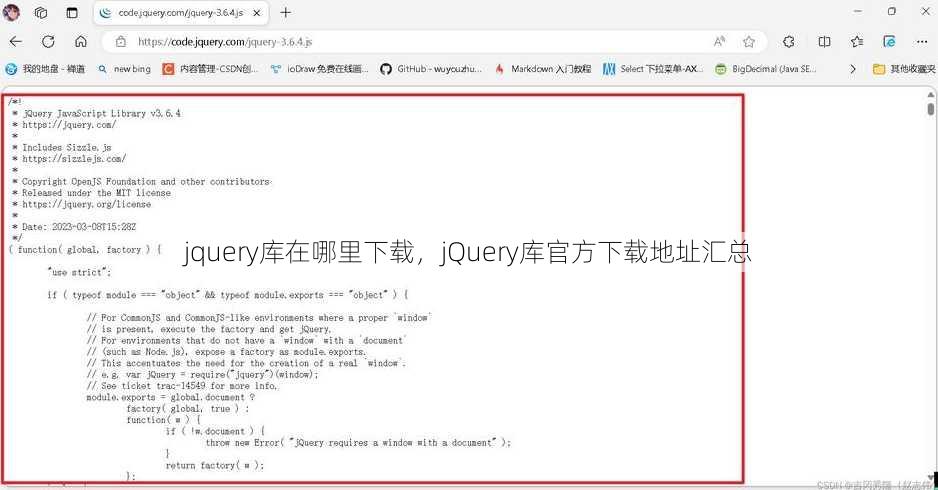This screenshot has height=490, width=938.
Task: Click the Date: 2023-03-08T15:28Z line
Action: [79, 227]
